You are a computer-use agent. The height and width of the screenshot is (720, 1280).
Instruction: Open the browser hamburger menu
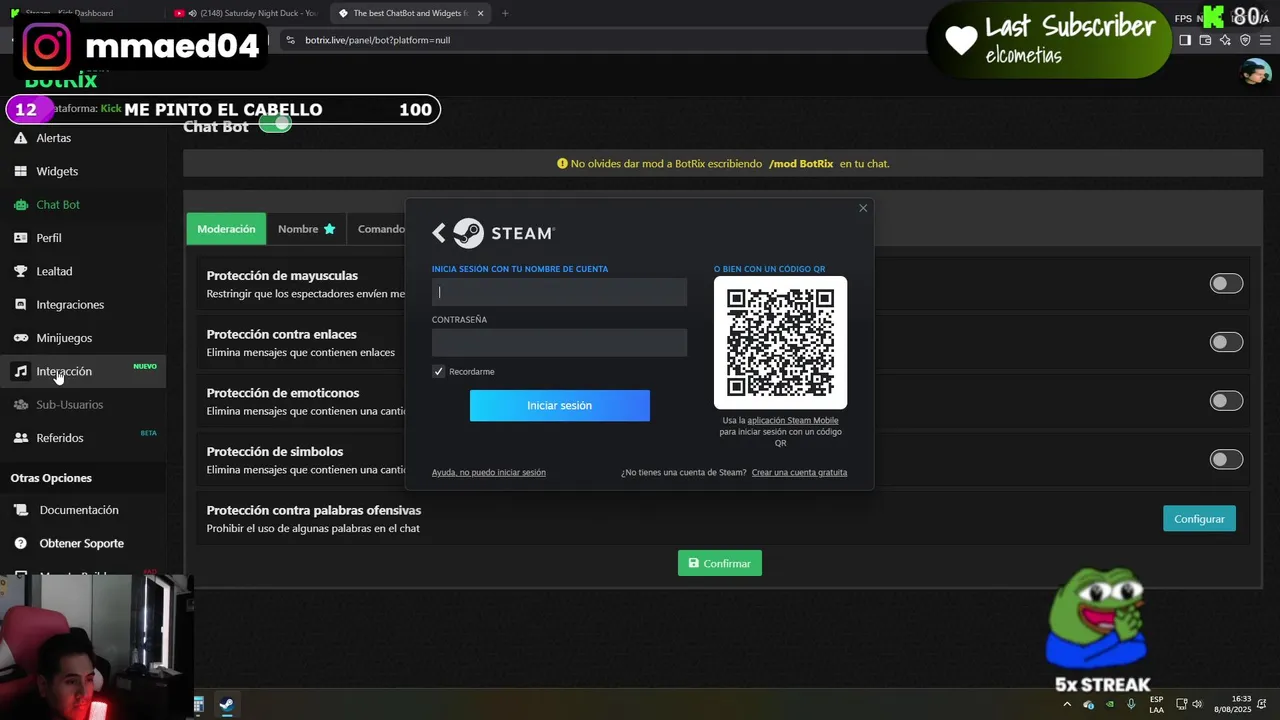click(1265, 40)
